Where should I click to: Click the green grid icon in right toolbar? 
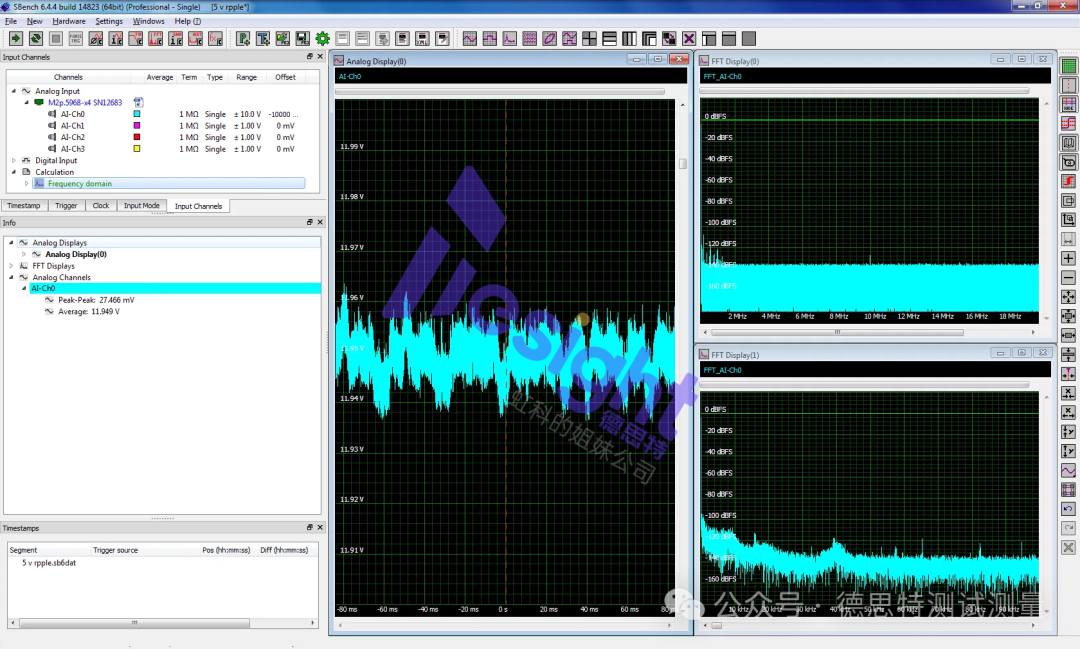click(x=1068, y=66)
